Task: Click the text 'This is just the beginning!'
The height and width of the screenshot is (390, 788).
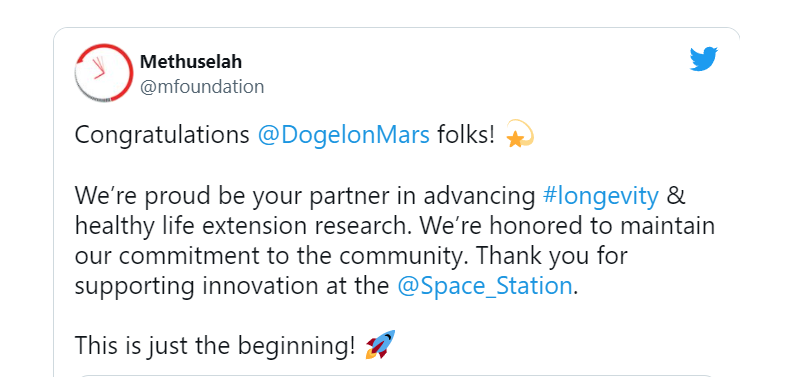Action: click(215, 346)
